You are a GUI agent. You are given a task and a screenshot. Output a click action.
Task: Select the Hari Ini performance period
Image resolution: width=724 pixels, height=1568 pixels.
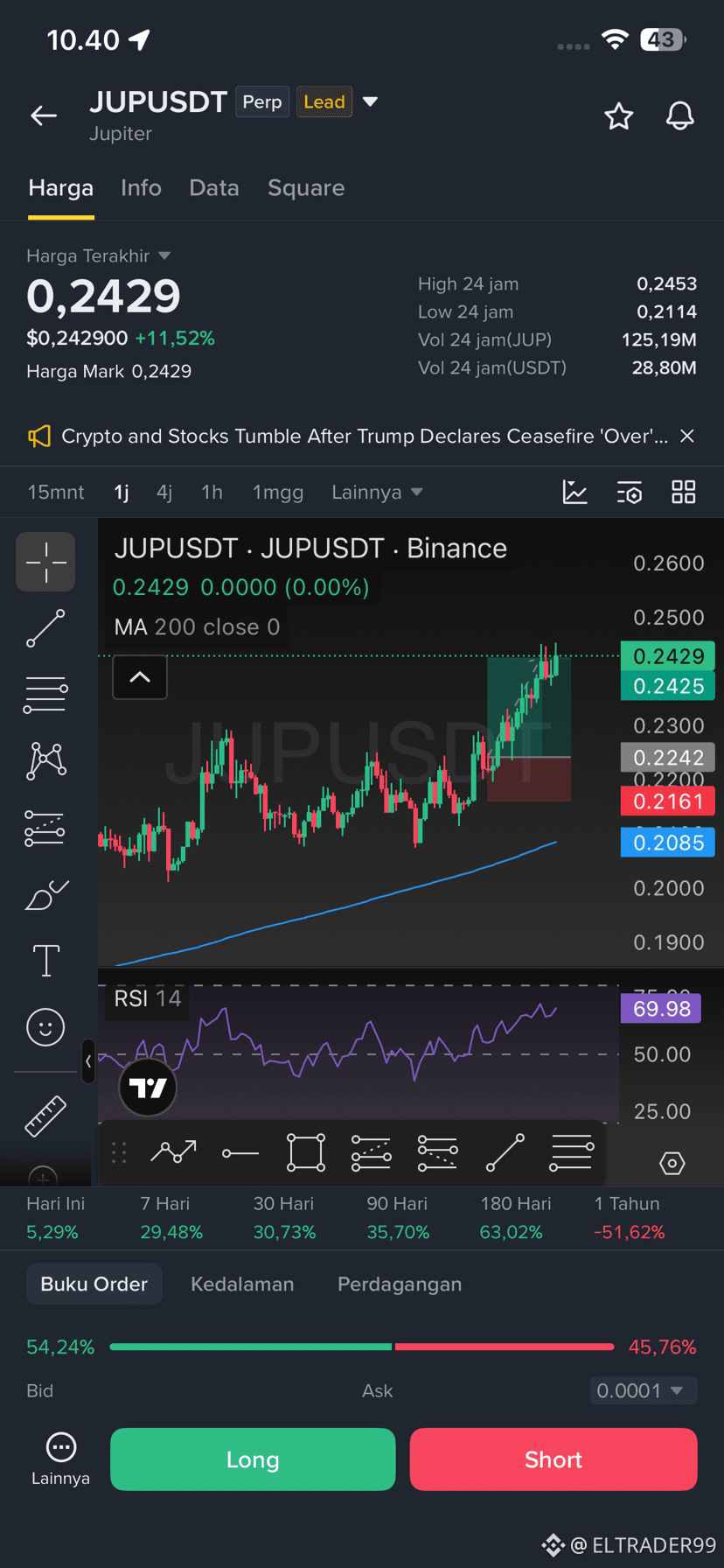click(x=55, y=1217)
